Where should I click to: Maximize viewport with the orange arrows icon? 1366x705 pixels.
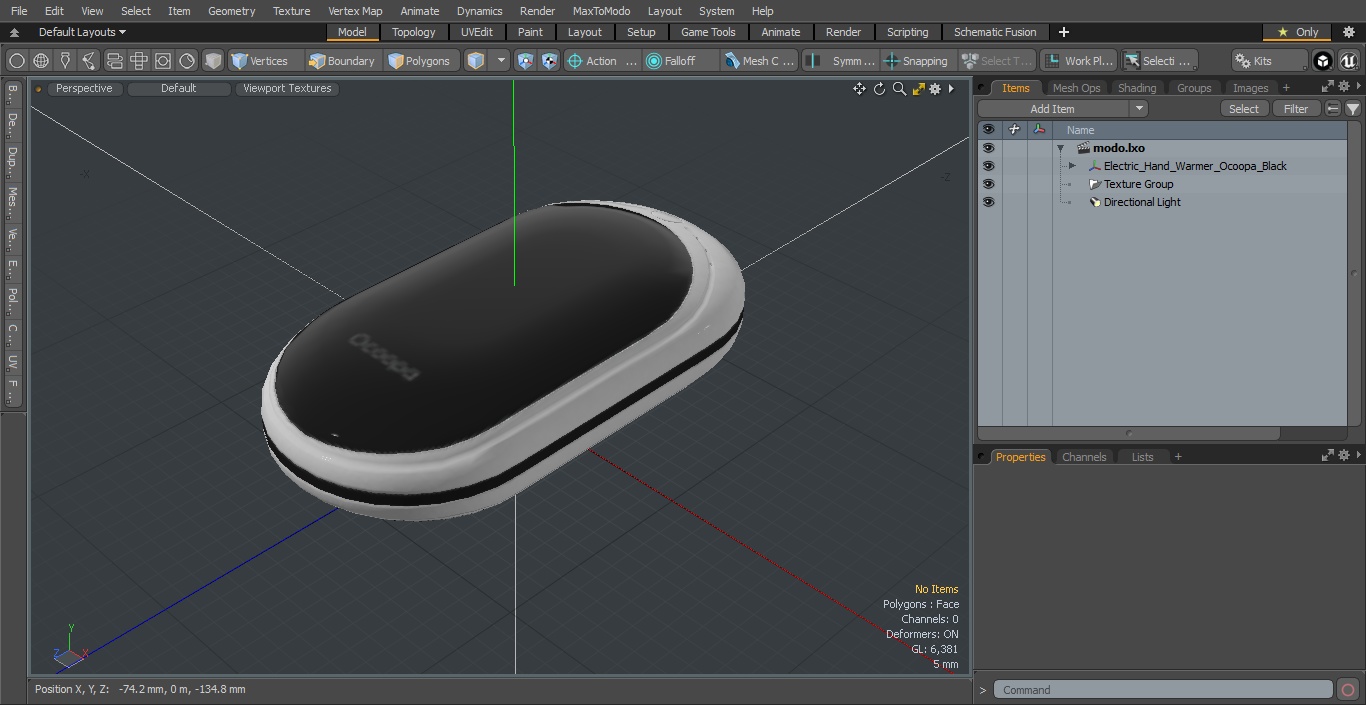pos(918,89)
